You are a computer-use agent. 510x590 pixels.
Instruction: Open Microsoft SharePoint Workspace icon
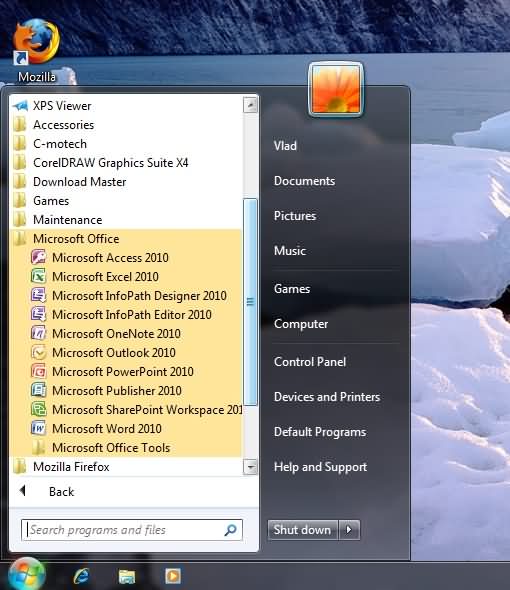tap(38, 409)
